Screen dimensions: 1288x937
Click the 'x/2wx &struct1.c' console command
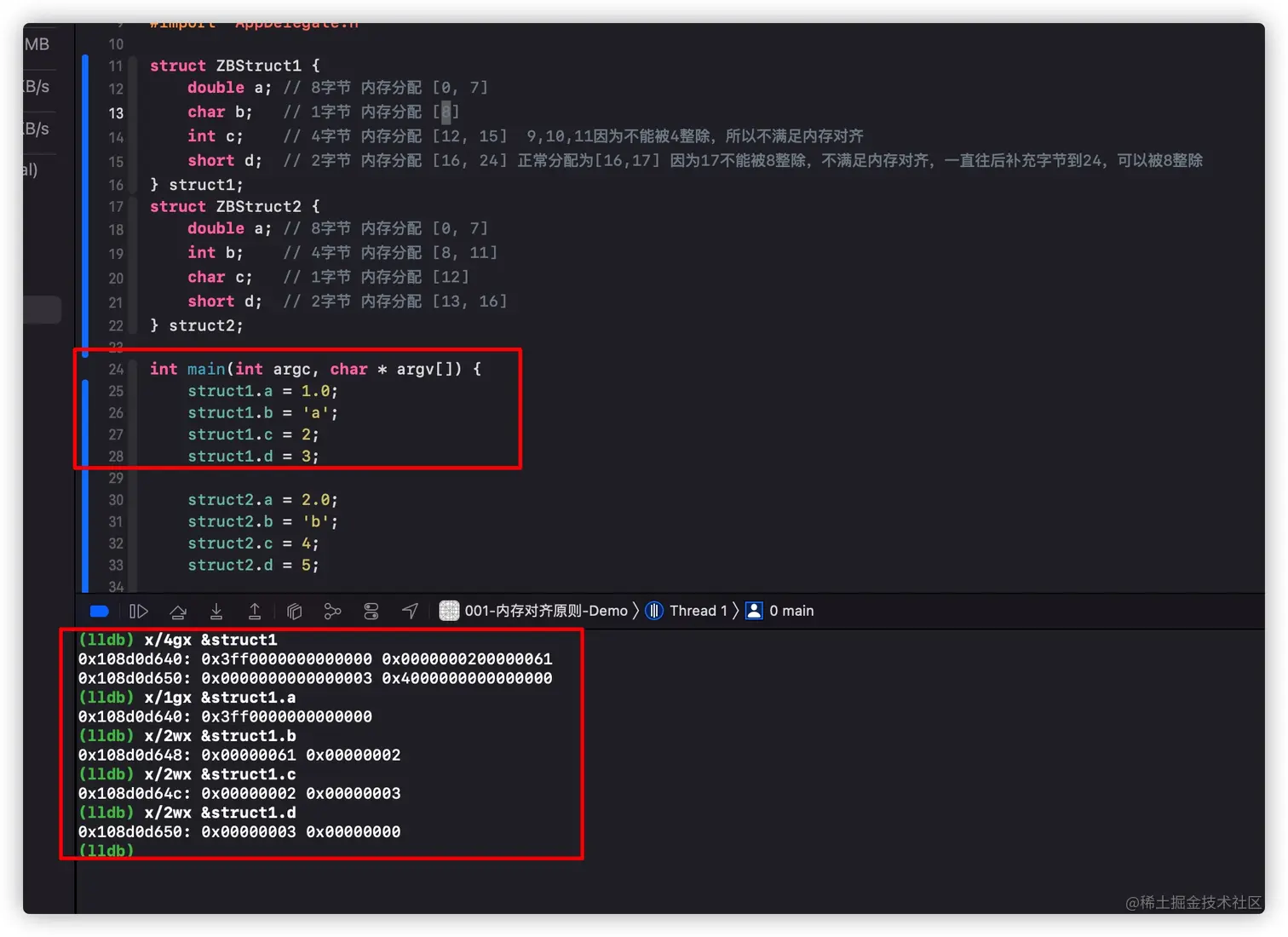(220, 774)
